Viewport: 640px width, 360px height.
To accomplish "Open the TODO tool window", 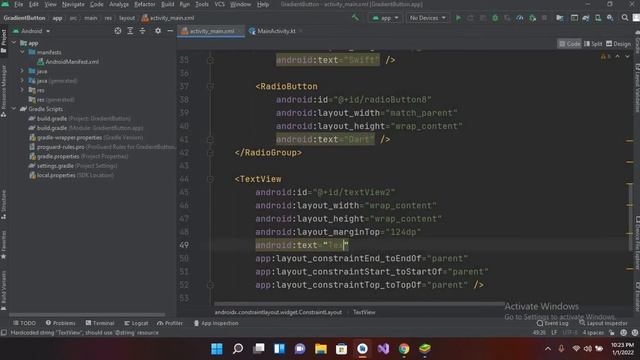I will pos(24,323).
